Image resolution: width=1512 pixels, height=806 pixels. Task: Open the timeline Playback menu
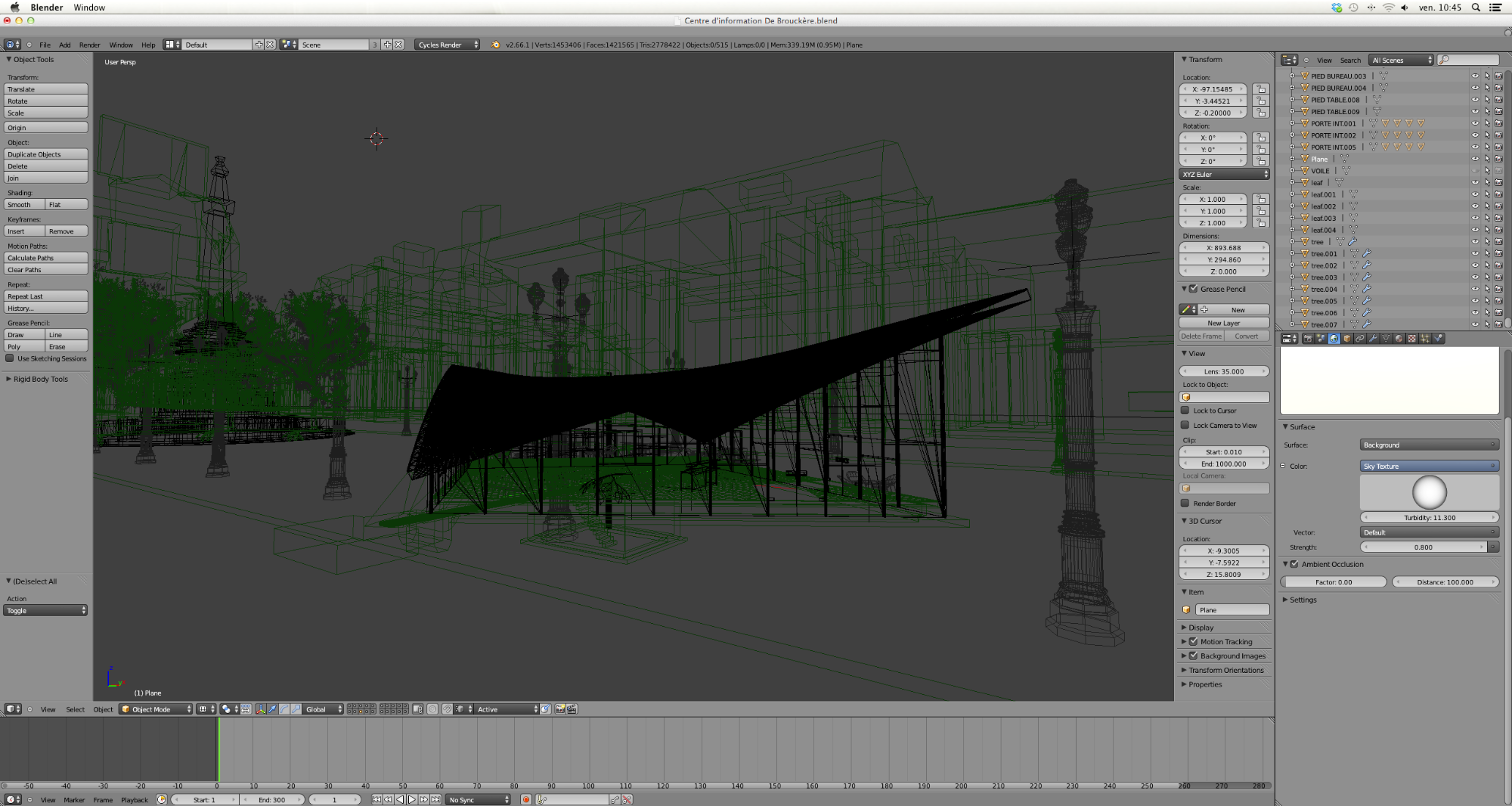pyautogui.click(x=135, y=799)
